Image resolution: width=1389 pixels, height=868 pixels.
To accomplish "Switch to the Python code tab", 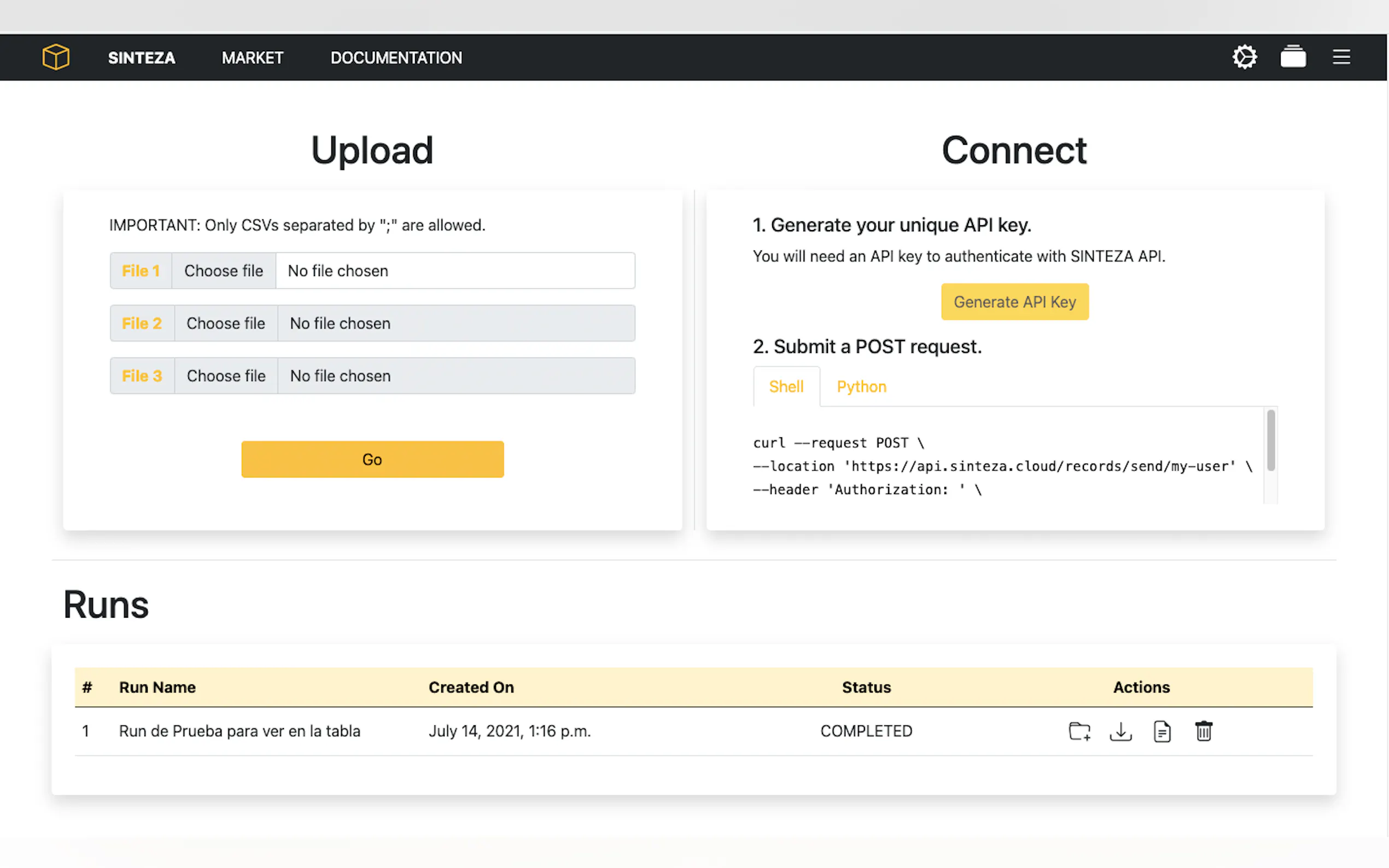I will (x=861, y=386).
